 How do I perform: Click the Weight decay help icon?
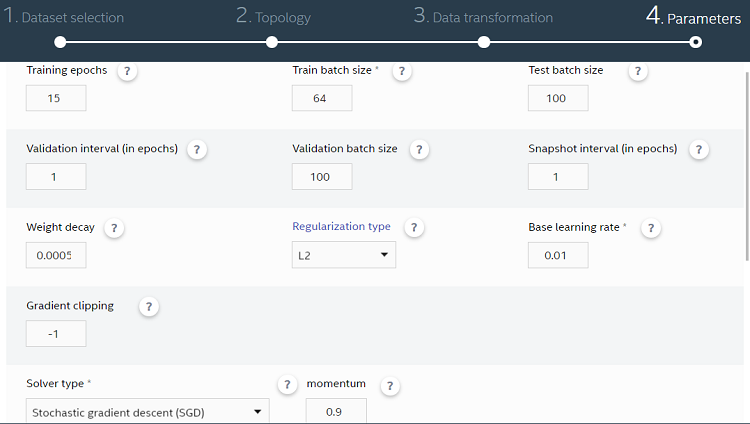(x=114, y=228)
